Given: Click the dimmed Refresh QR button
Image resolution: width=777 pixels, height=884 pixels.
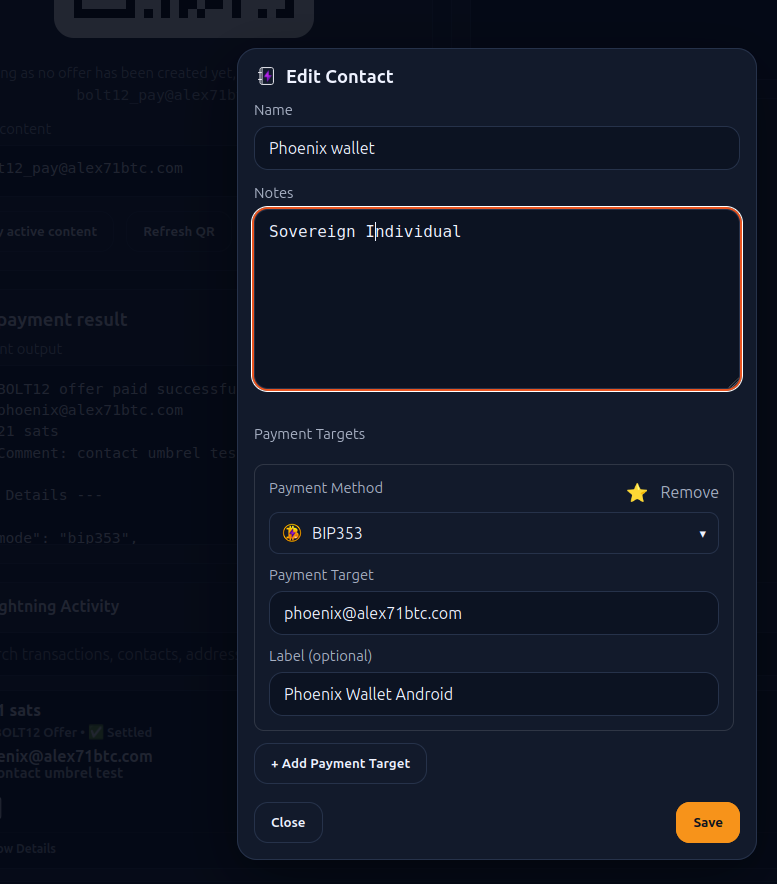Looking at the screenshot, I should (x=179, y=232).
